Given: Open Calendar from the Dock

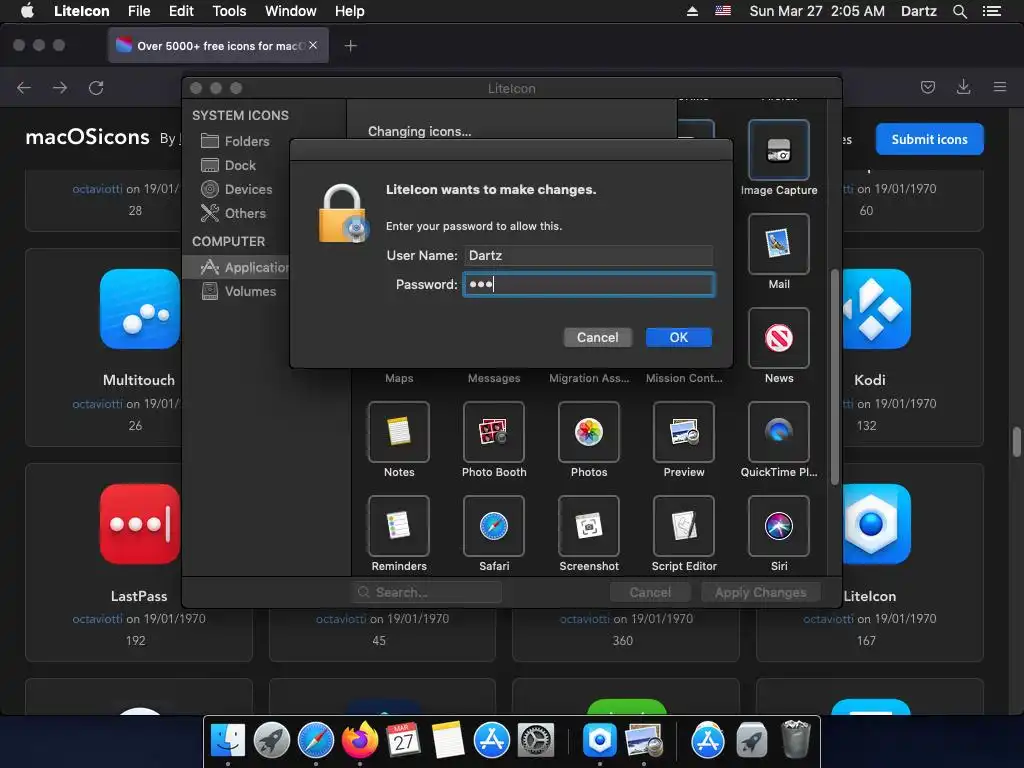Looking at the screenshot, I should pos(404,741).
